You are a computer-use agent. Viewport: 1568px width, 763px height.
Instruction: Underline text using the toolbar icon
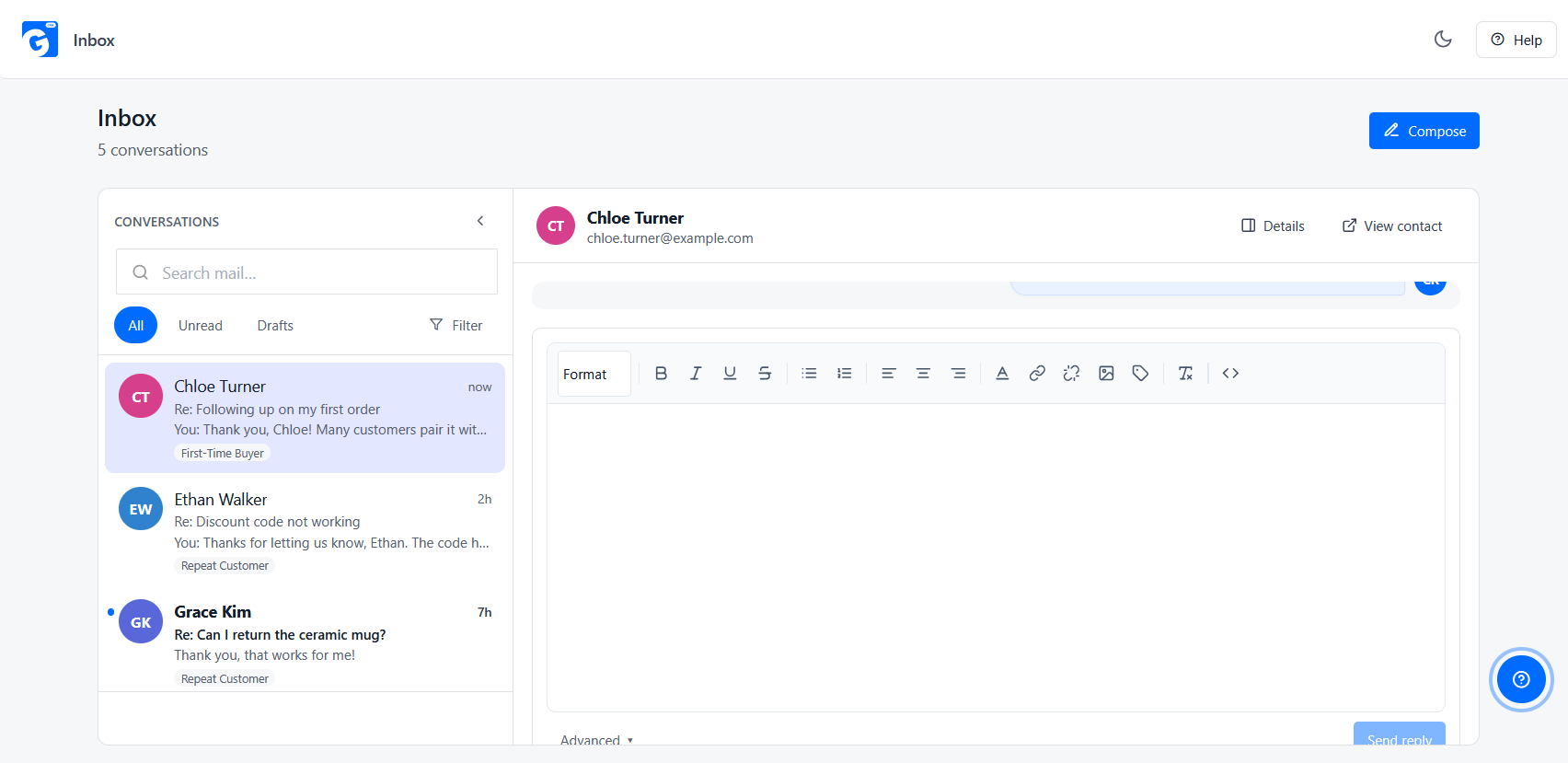pos(730,373)
